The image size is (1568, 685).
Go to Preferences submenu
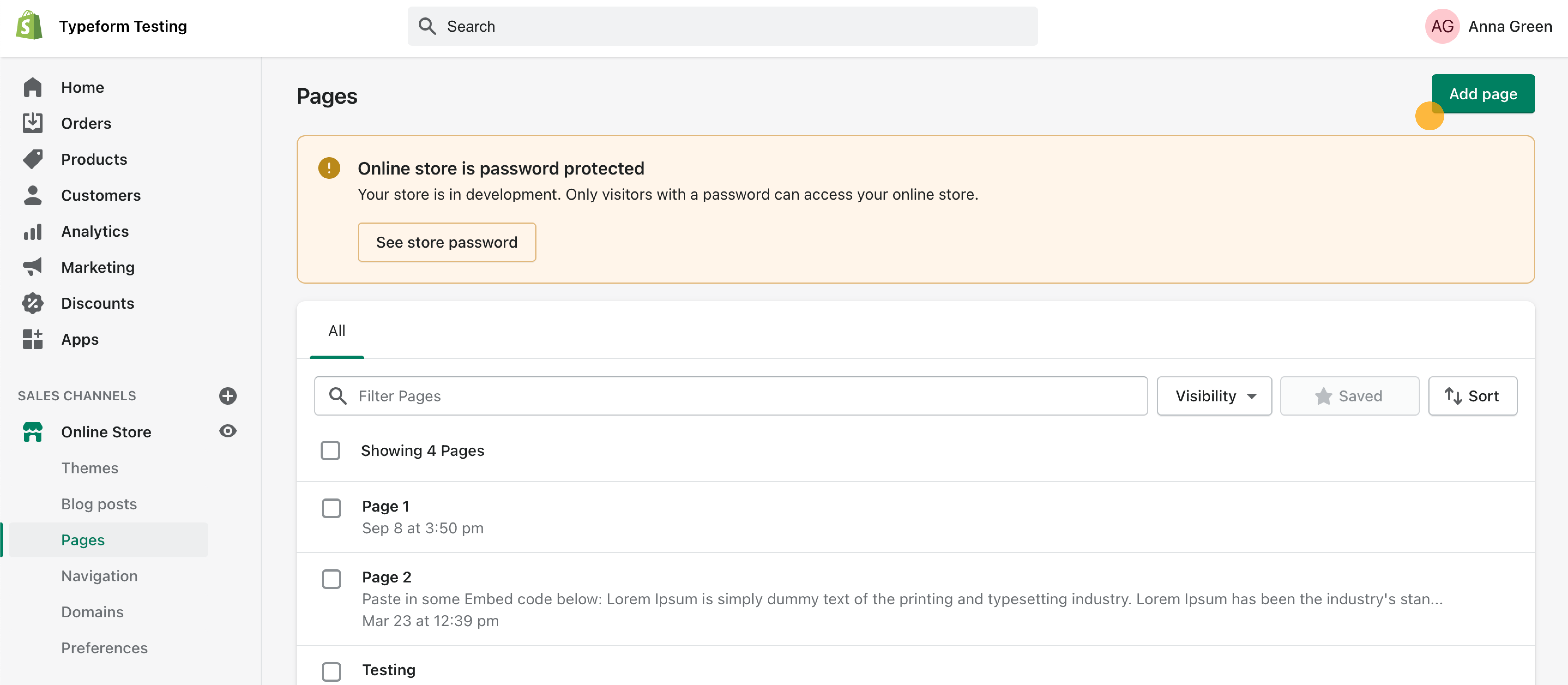coord(104,647)
